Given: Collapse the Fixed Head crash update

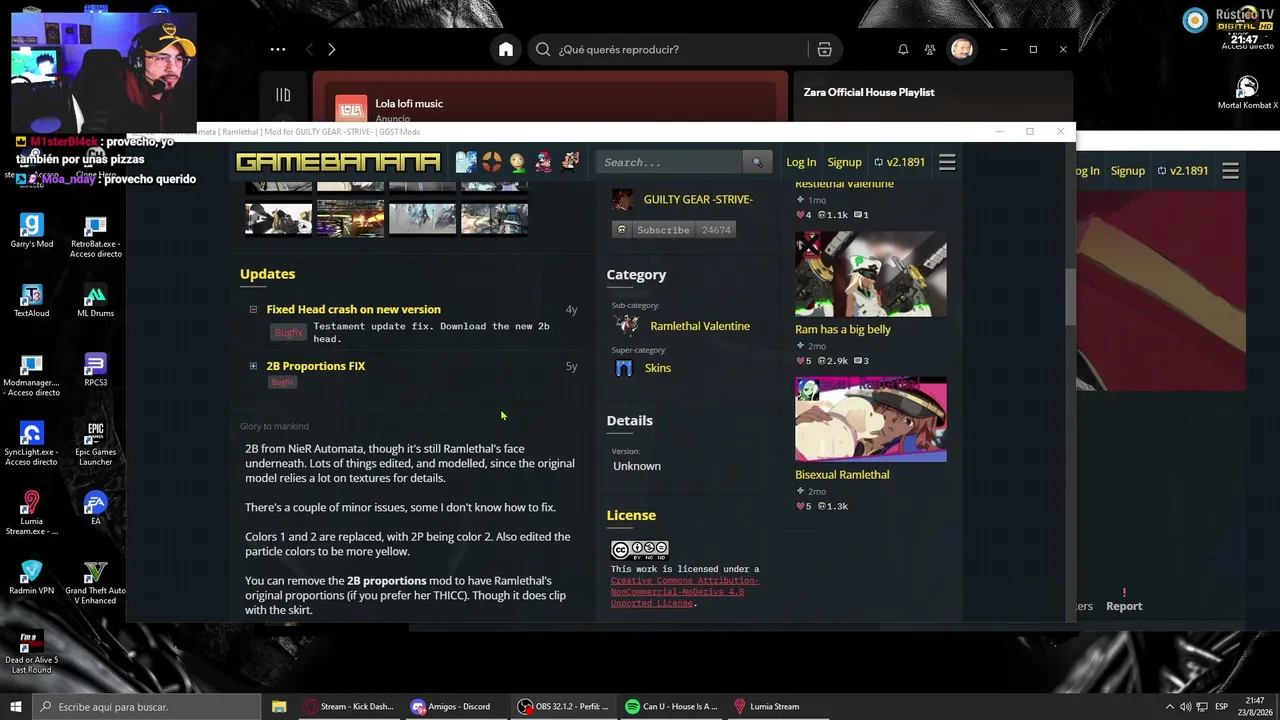Looking at the screenshot, I should click(x=253, y=309).
